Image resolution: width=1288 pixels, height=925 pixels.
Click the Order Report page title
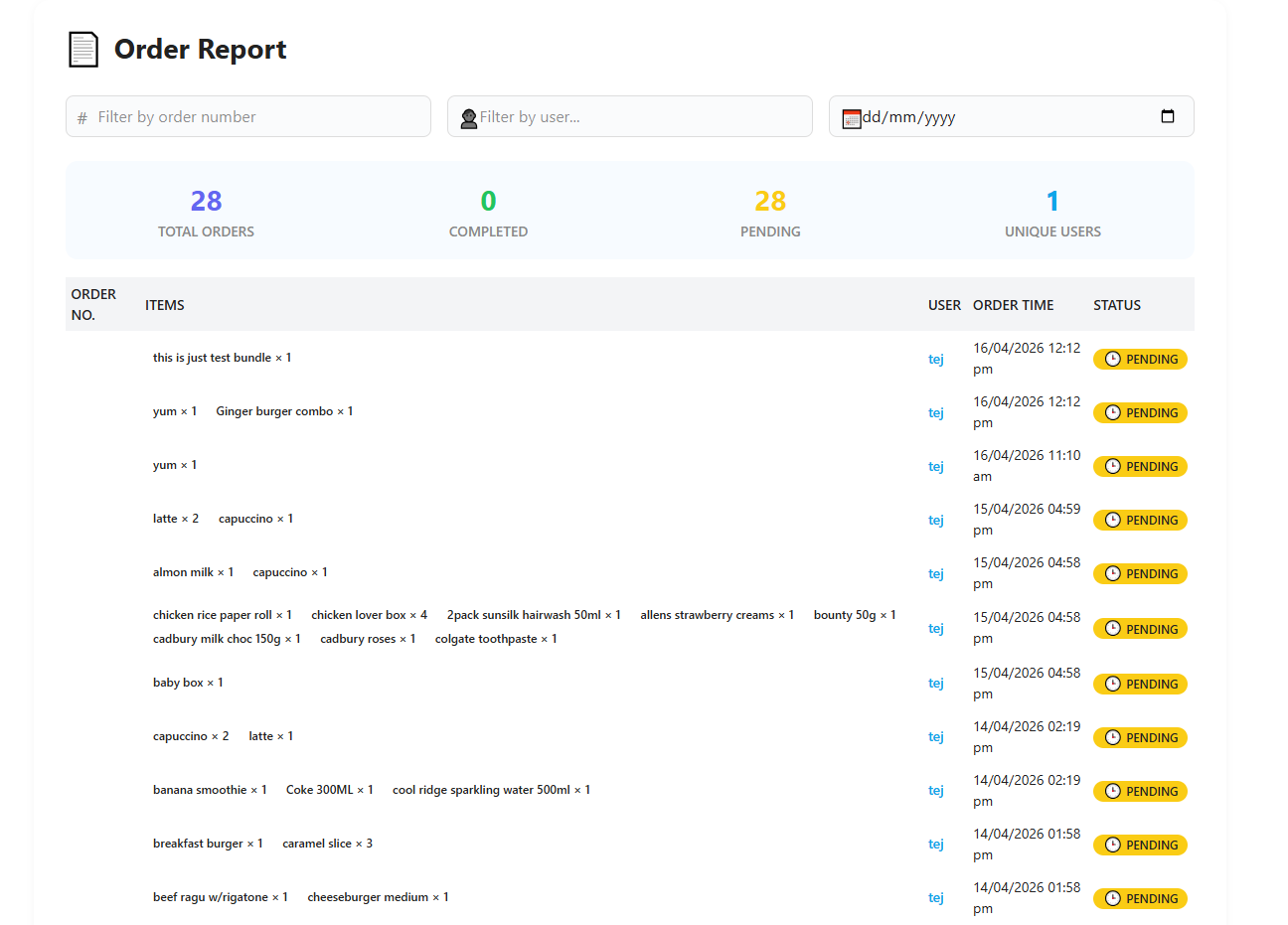coord(200,49)
